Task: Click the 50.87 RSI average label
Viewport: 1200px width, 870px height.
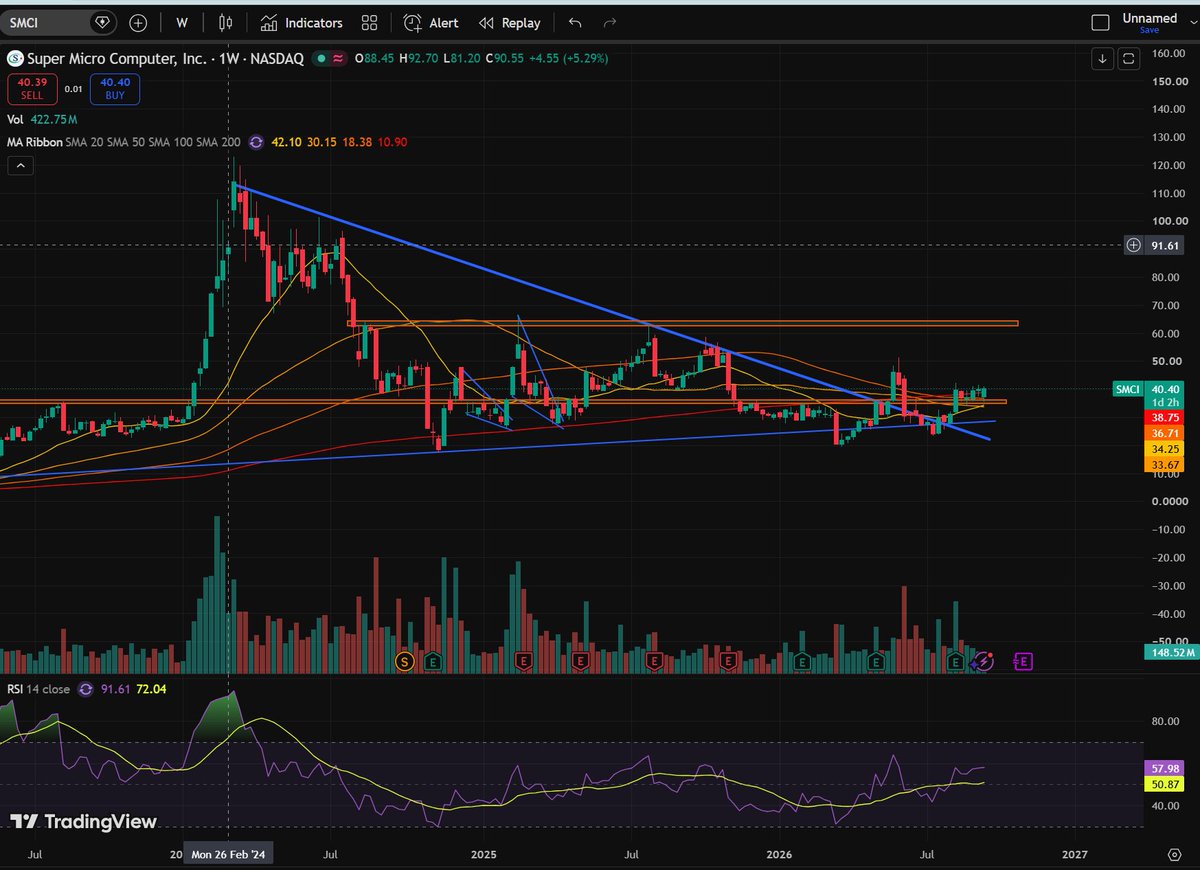Action: point(1164,783)
